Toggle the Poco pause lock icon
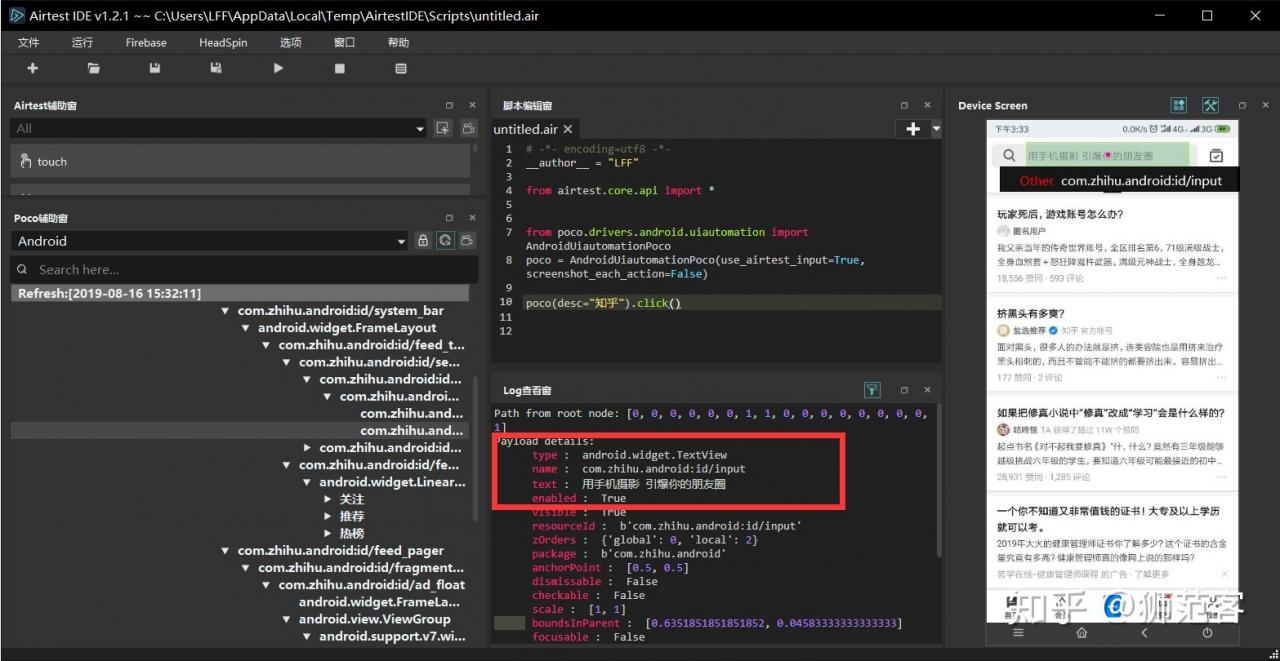1280x661 pixels. point(423,240)
